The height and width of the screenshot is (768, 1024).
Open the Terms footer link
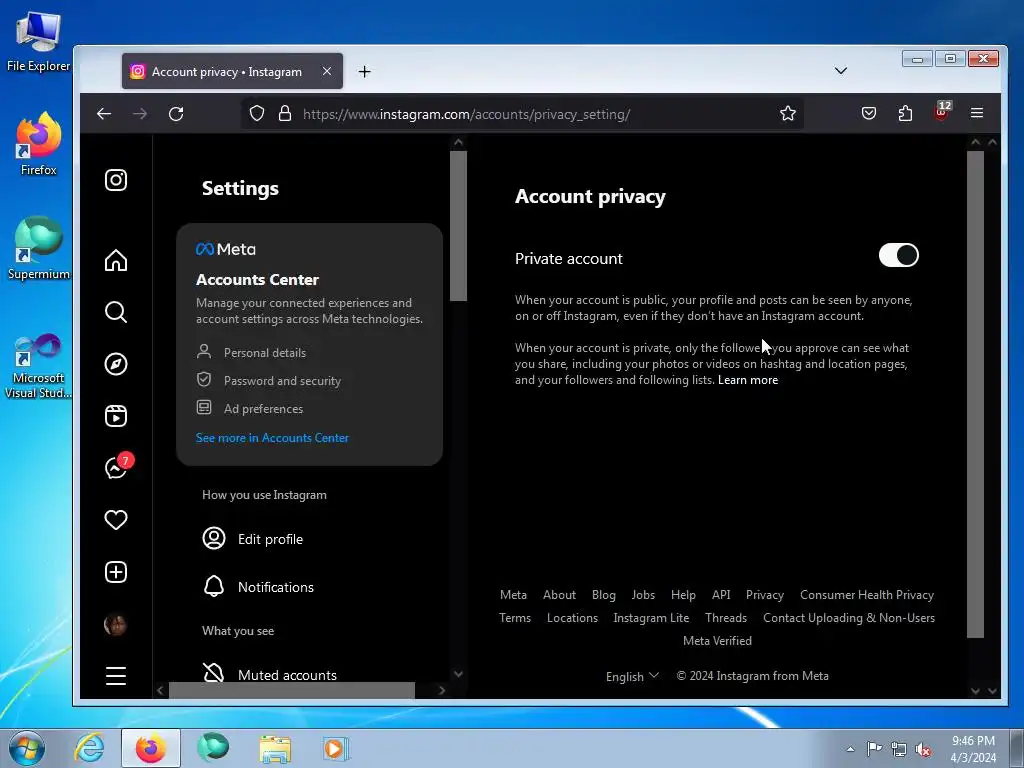(x=515, y=618)
